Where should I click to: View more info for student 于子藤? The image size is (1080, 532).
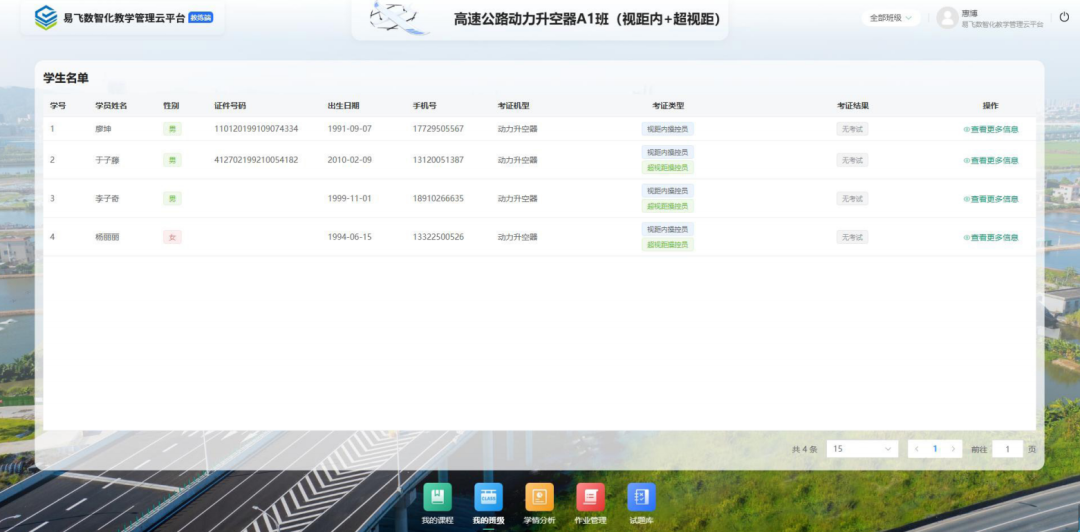coord(991,160)
